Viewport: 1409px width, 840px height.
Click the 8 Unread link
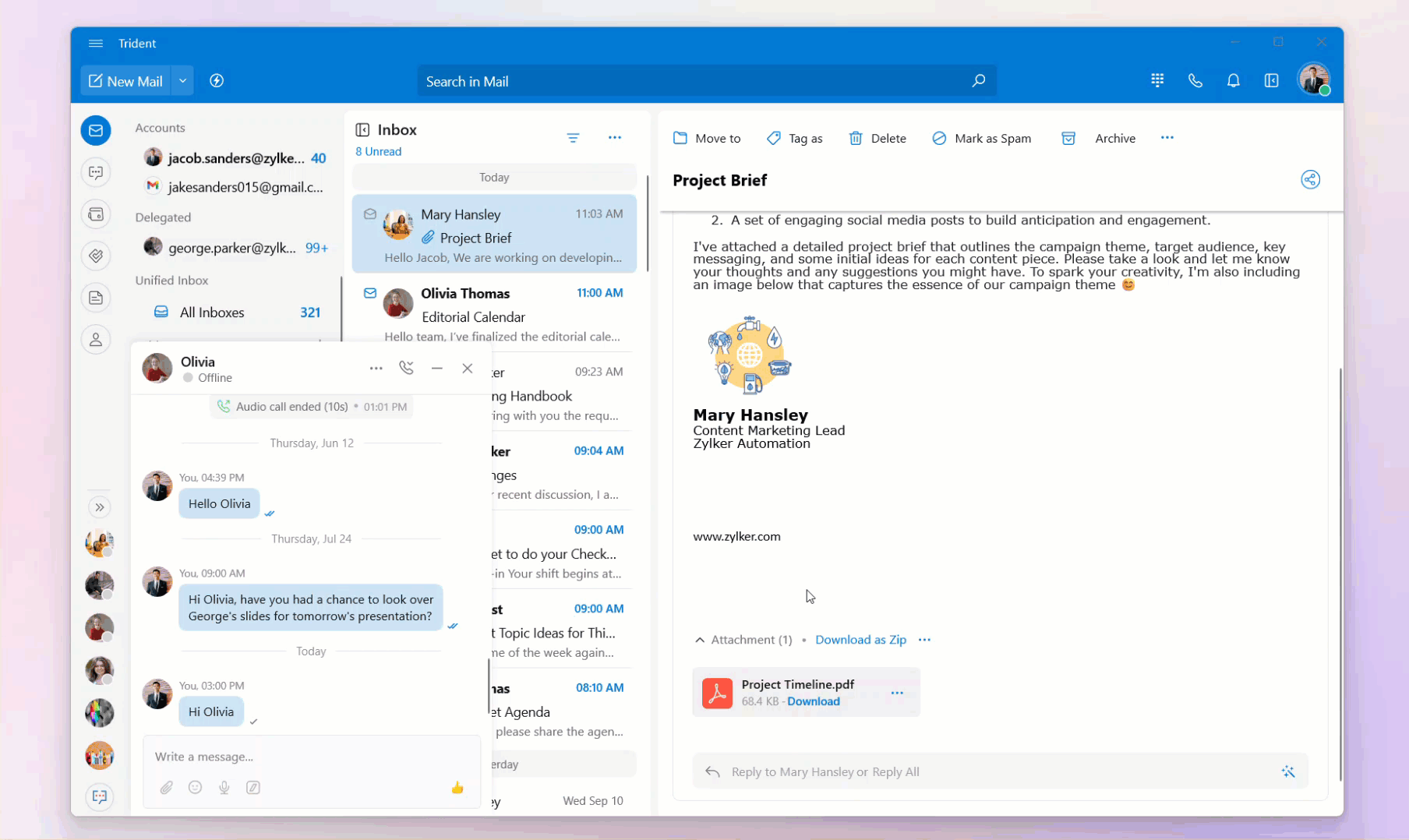coord(379,152)
